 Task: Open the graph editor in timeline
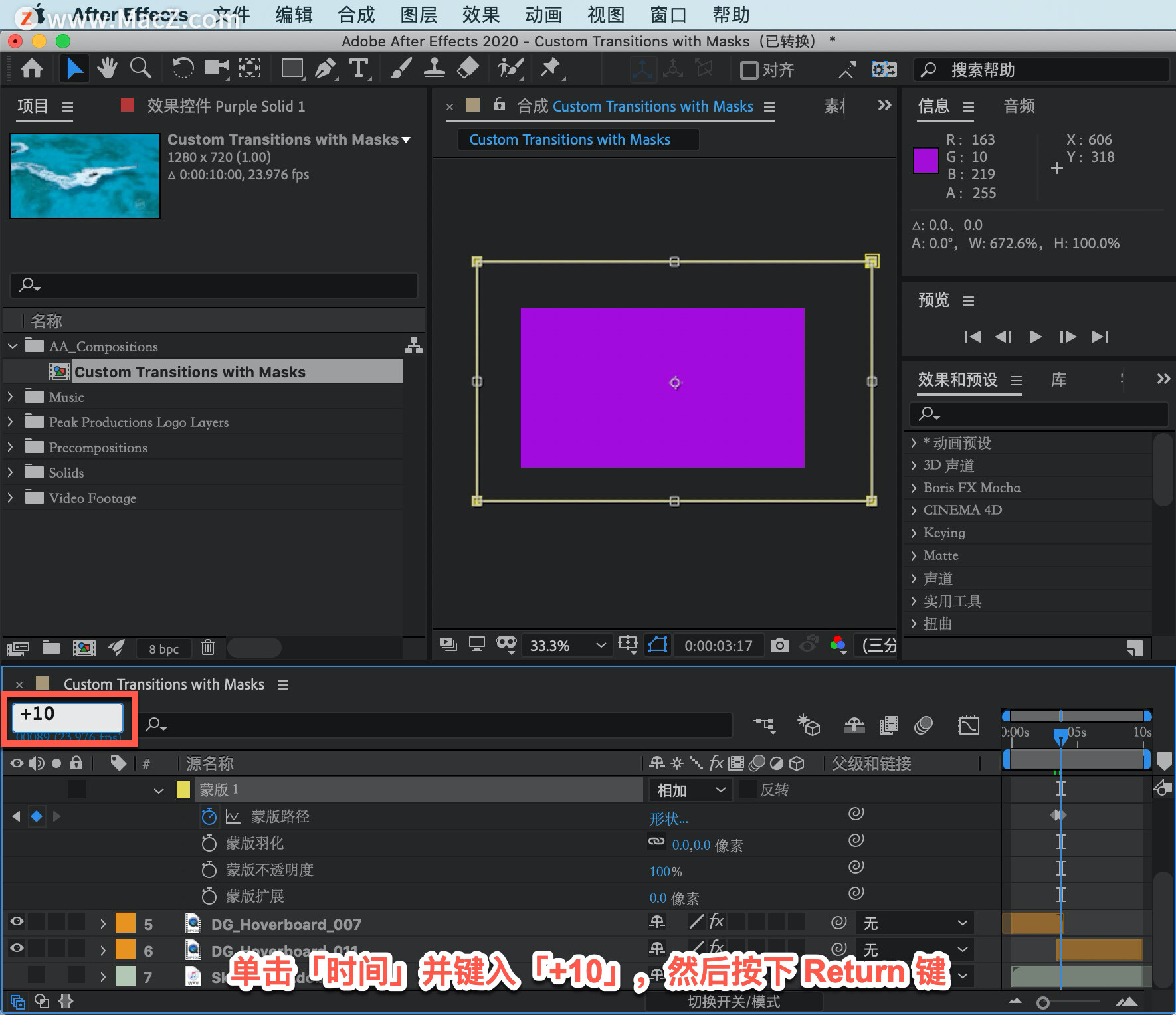tap(969, 725)
